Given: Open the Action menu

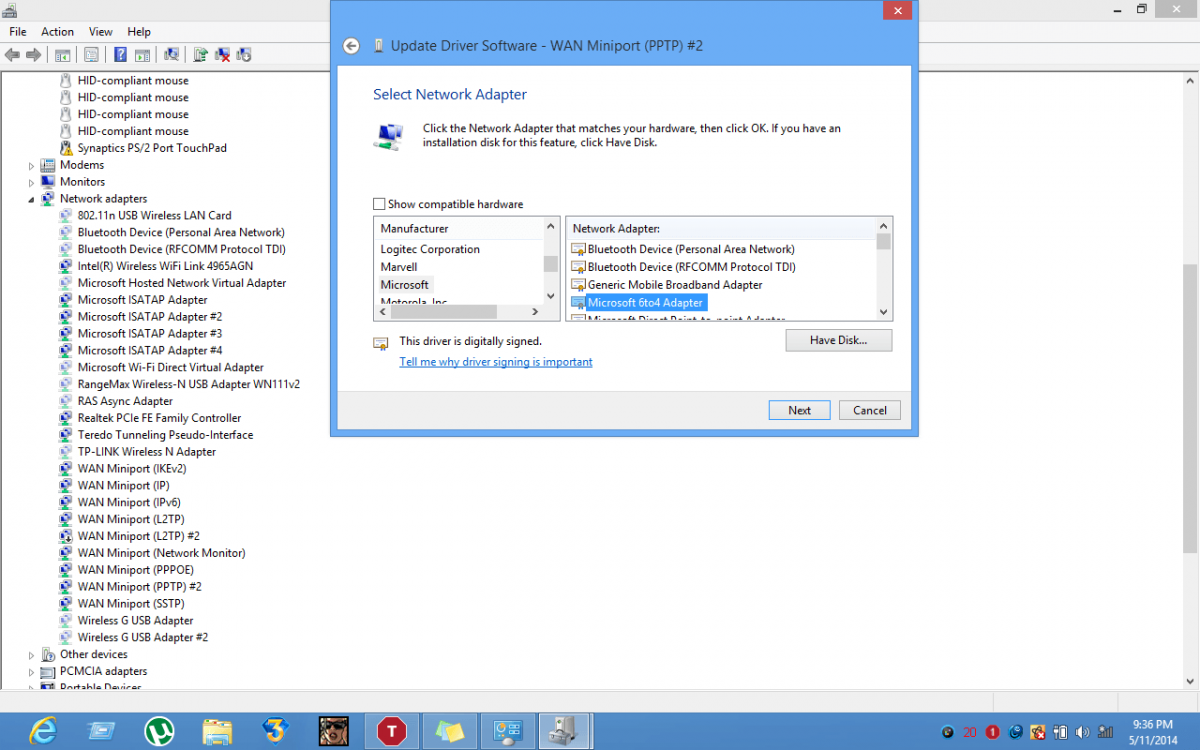Looking at the screenshot, I should point(57,31).
